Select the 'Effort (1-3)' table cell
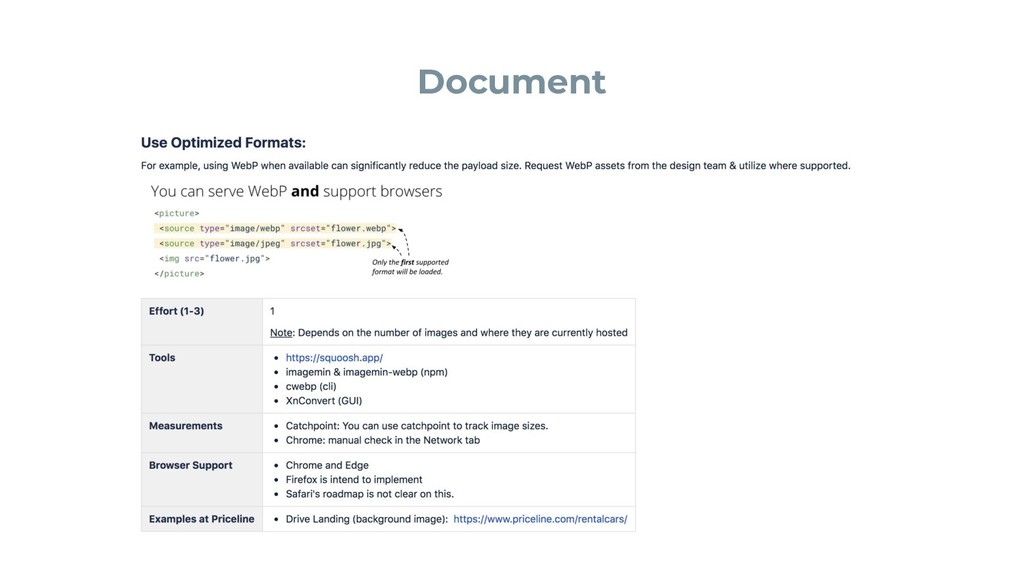This screenshot has height=576, width=1024. (x=202, y=322)
